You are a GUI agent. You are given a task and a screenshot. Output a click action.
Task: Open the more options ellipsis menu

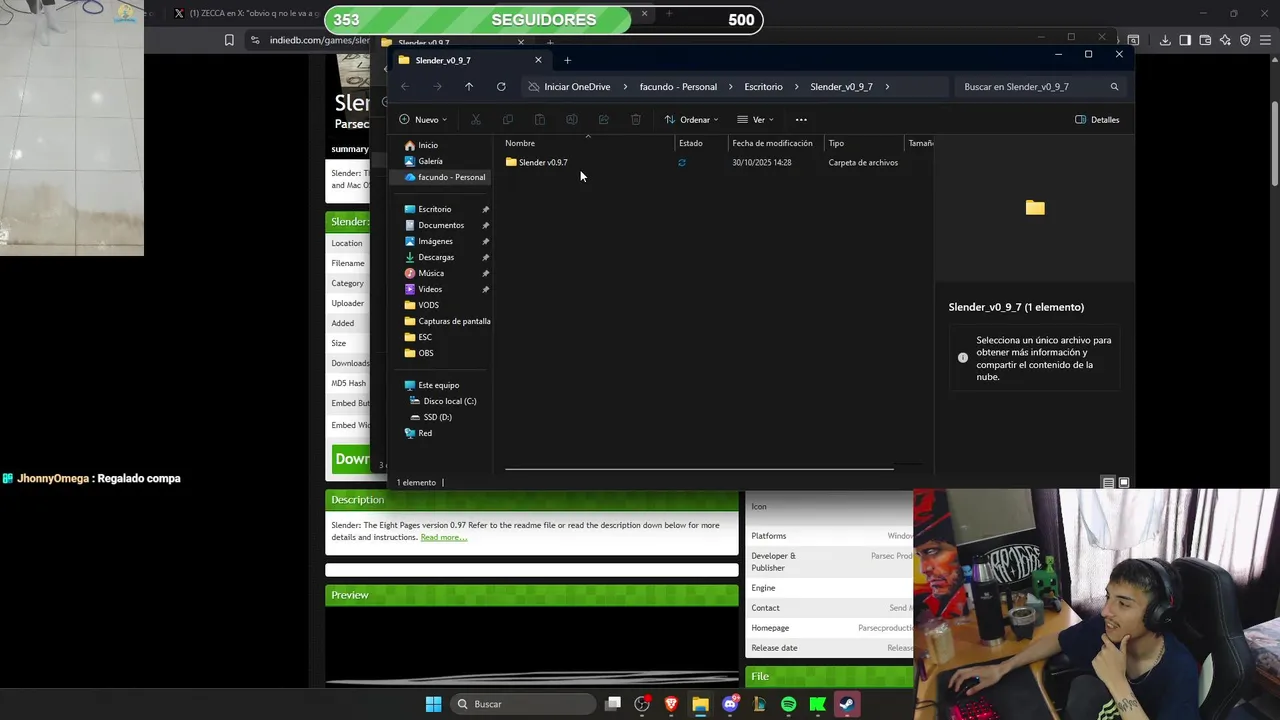(x=801, y=120)
